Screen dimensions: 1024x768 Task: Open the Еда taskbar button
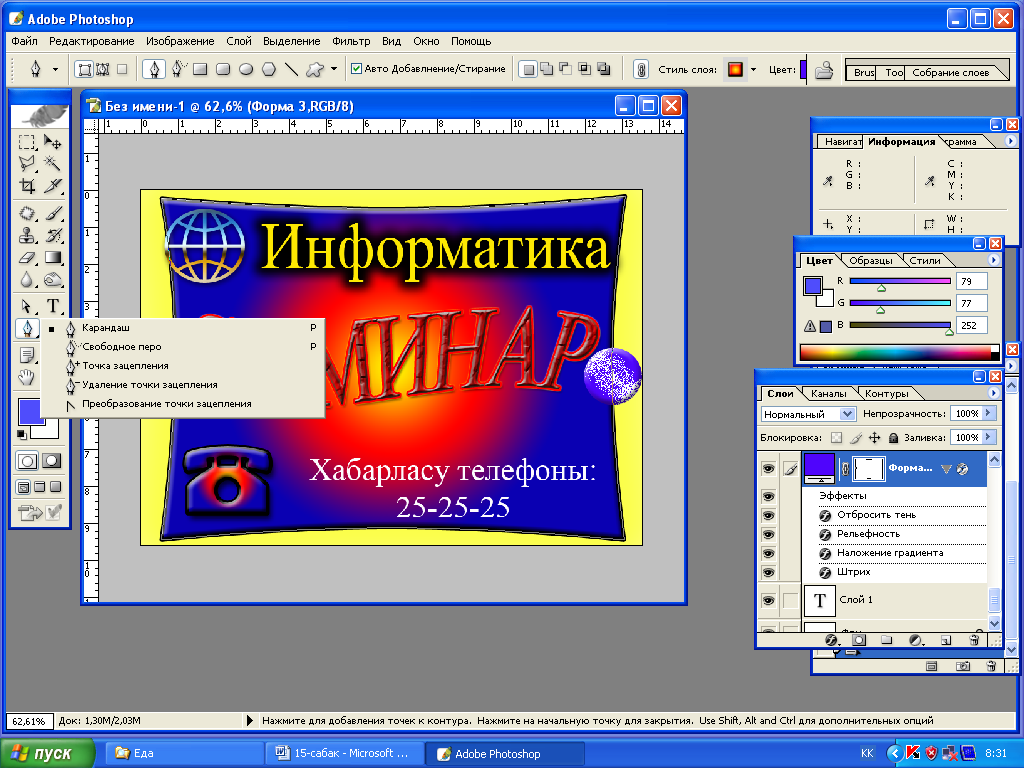pos(185,754)
